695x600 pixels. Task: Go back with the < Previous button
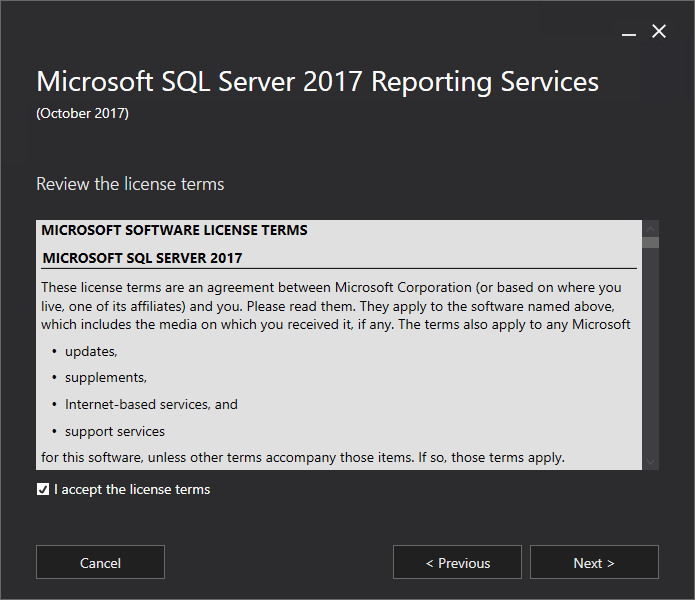(x=457, y=562)
